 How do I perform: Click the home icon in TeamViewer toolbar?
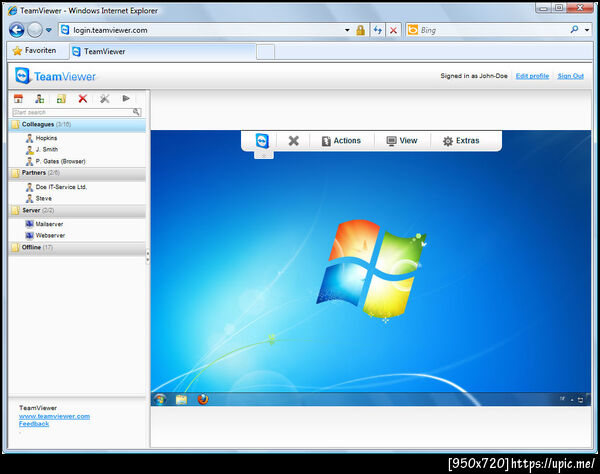[18, 99]
